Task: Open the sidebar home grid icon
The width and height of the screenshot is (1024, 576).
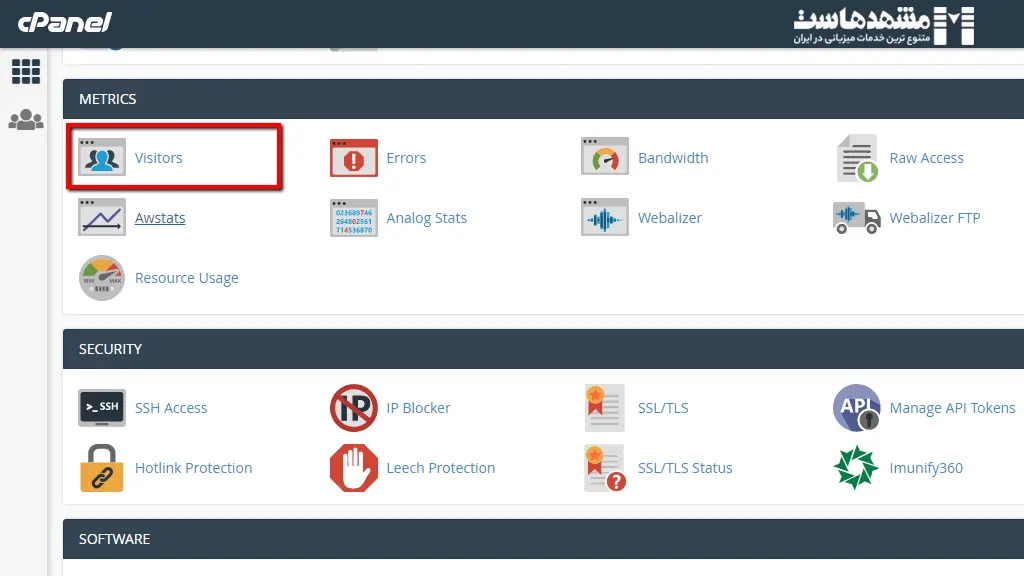Action: click(25, 71)
